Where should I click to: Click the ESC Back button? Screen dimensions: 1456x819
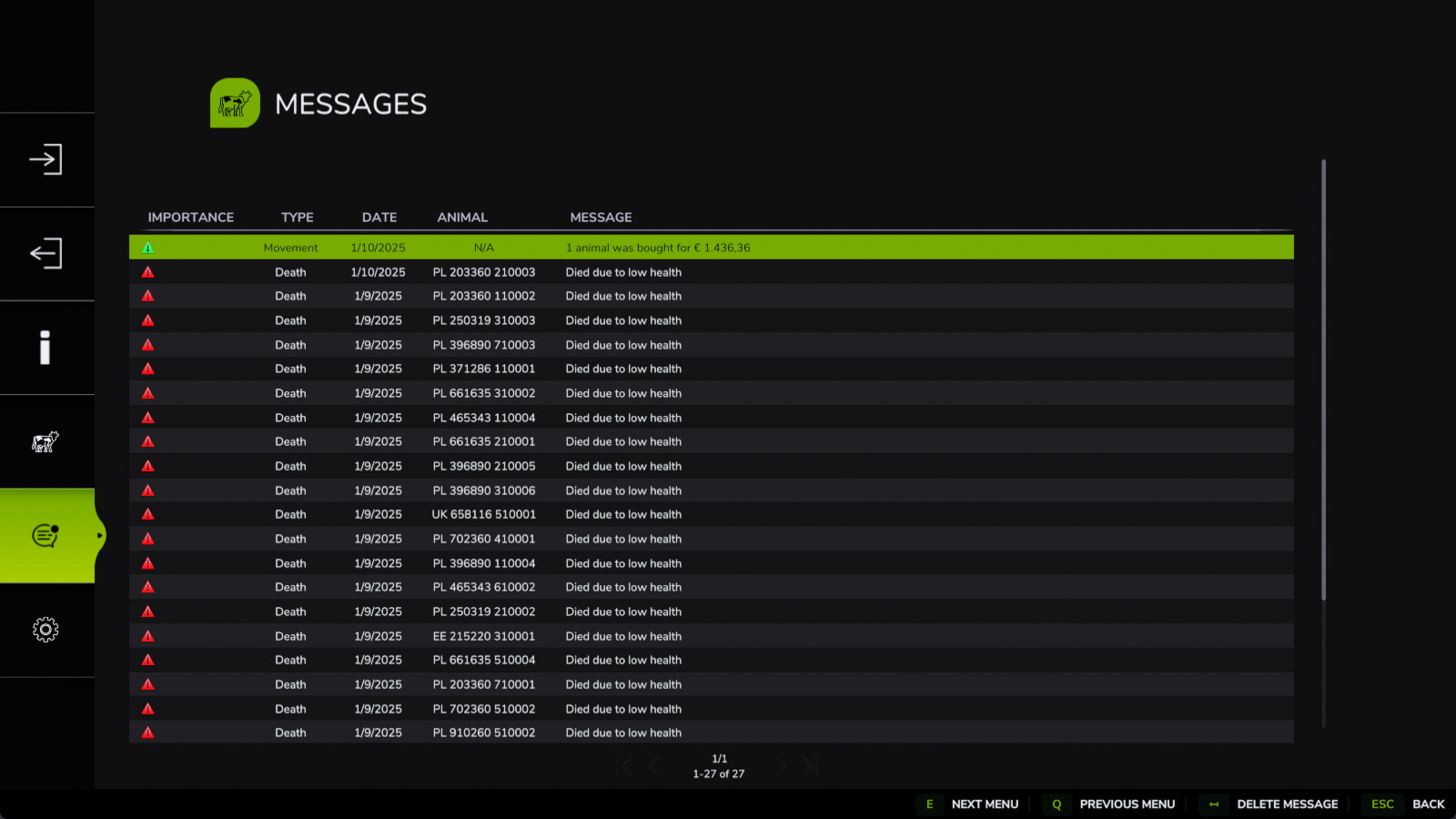(1408, 804)
